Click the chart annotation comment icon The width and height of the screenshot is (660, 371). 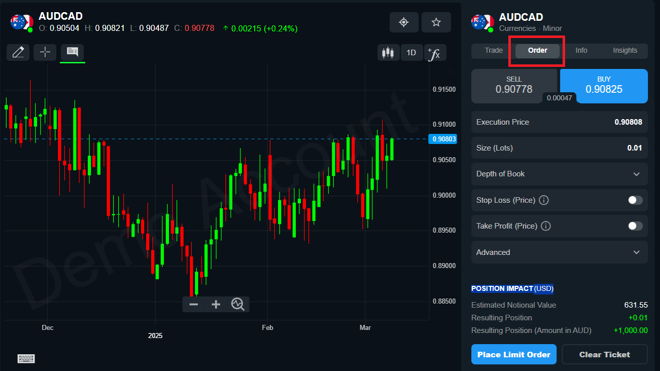72,52
